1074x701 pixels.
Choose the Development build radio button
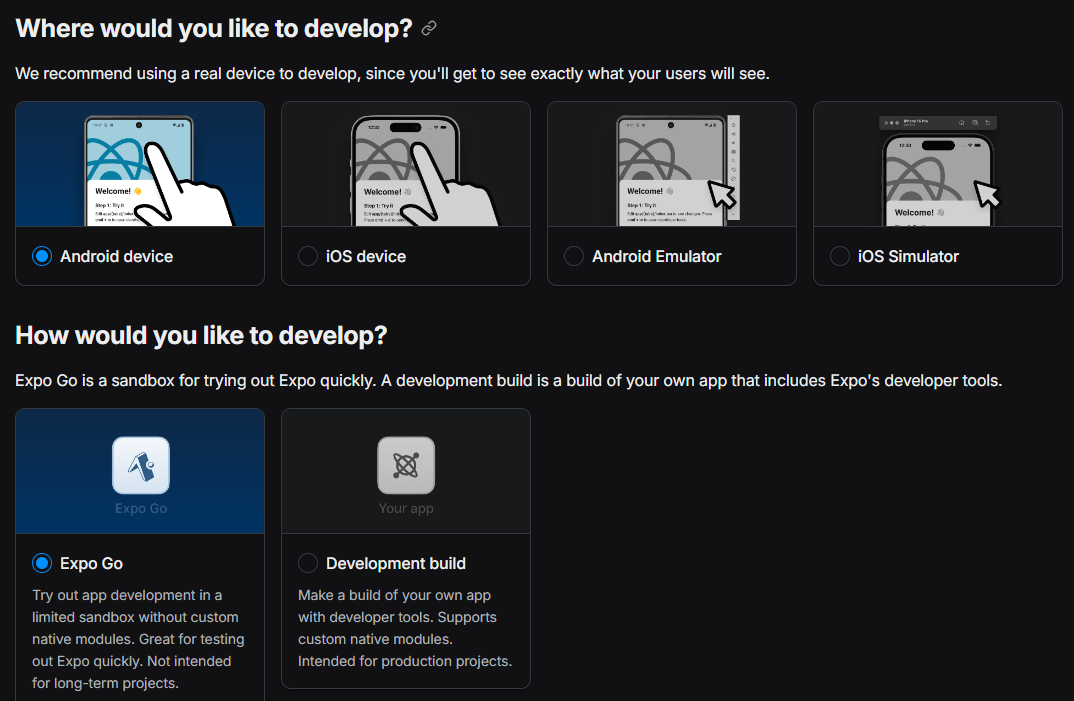[x=308, y=563]
